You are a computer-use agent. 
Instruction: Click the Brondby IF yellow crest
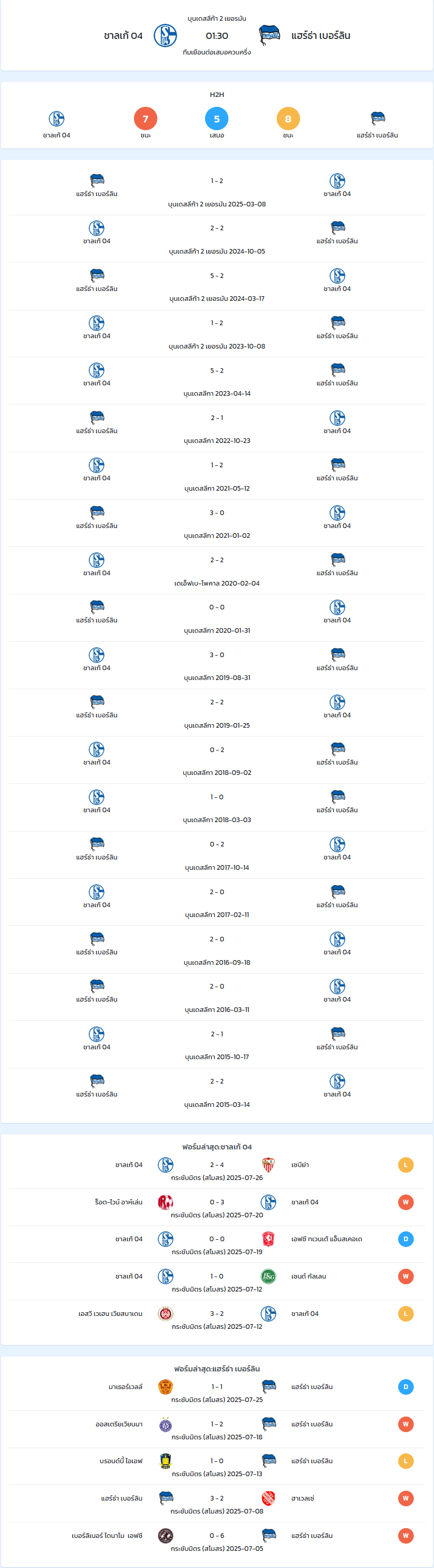click(165, 1461)
